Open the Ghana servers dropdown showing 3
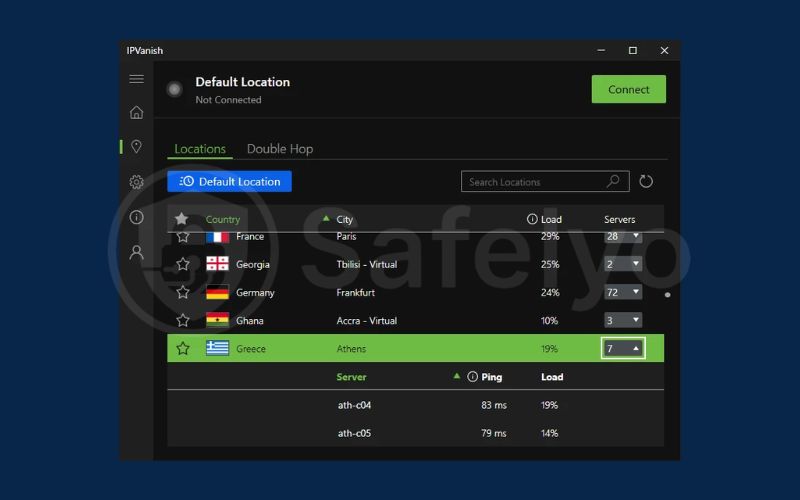The image size is (800, 500). click(x=623, y=321)
